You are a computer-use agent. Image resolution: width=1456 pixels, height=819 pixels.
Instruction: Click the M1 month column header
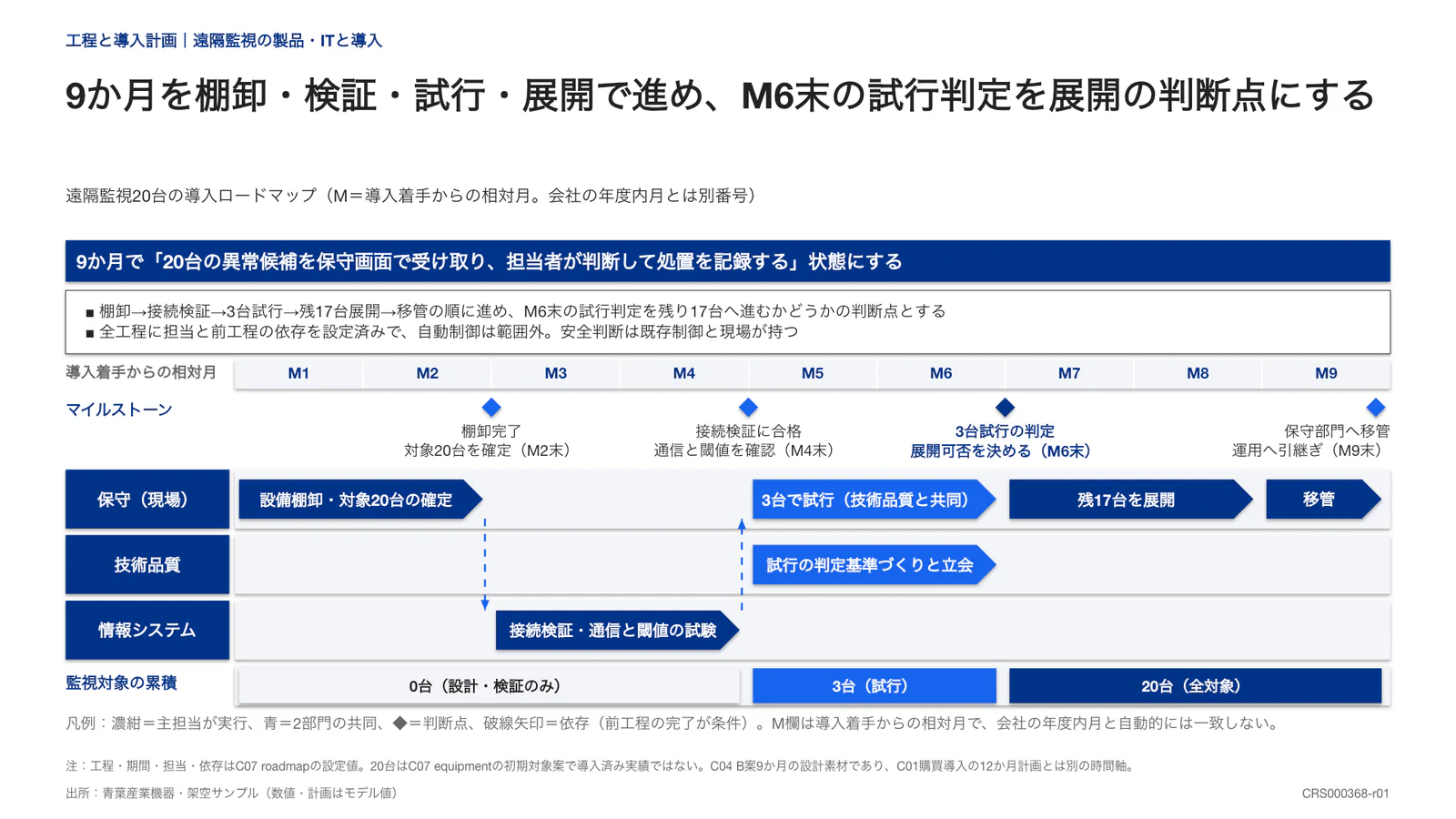[298, 373]
